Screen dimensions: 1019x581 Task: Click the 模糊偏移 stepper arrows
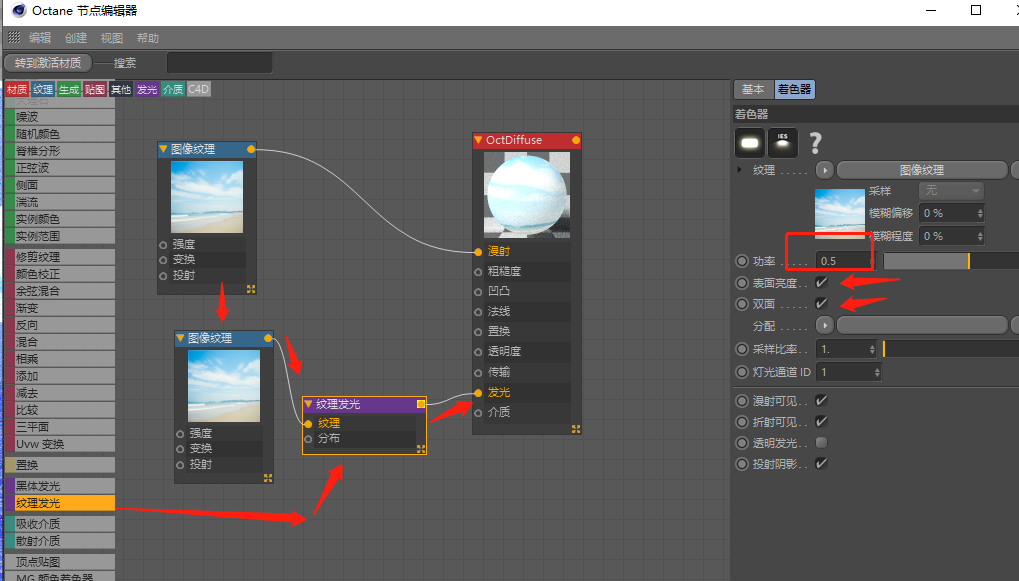tap(980, 213)
